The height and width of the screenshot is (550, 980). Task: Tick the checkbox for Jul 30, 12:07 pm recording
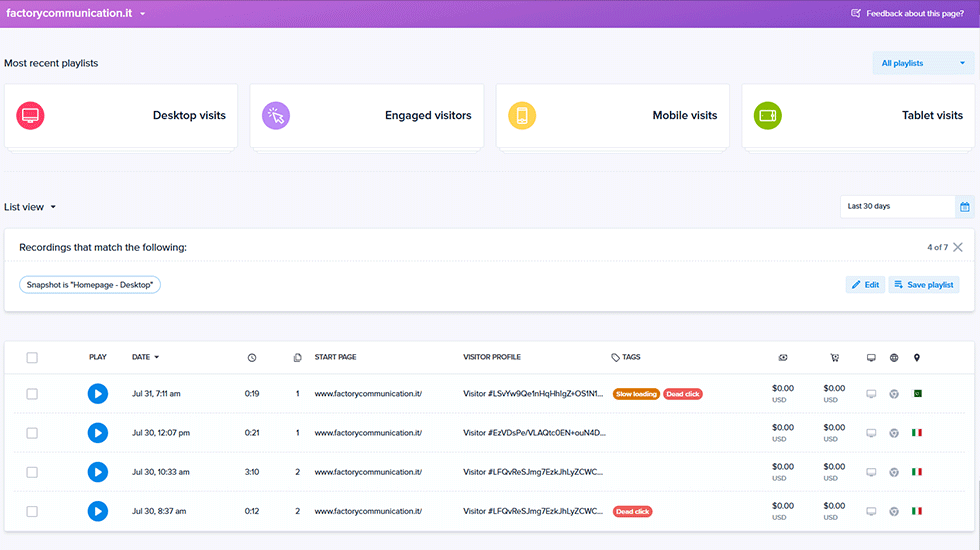point(32,432)
